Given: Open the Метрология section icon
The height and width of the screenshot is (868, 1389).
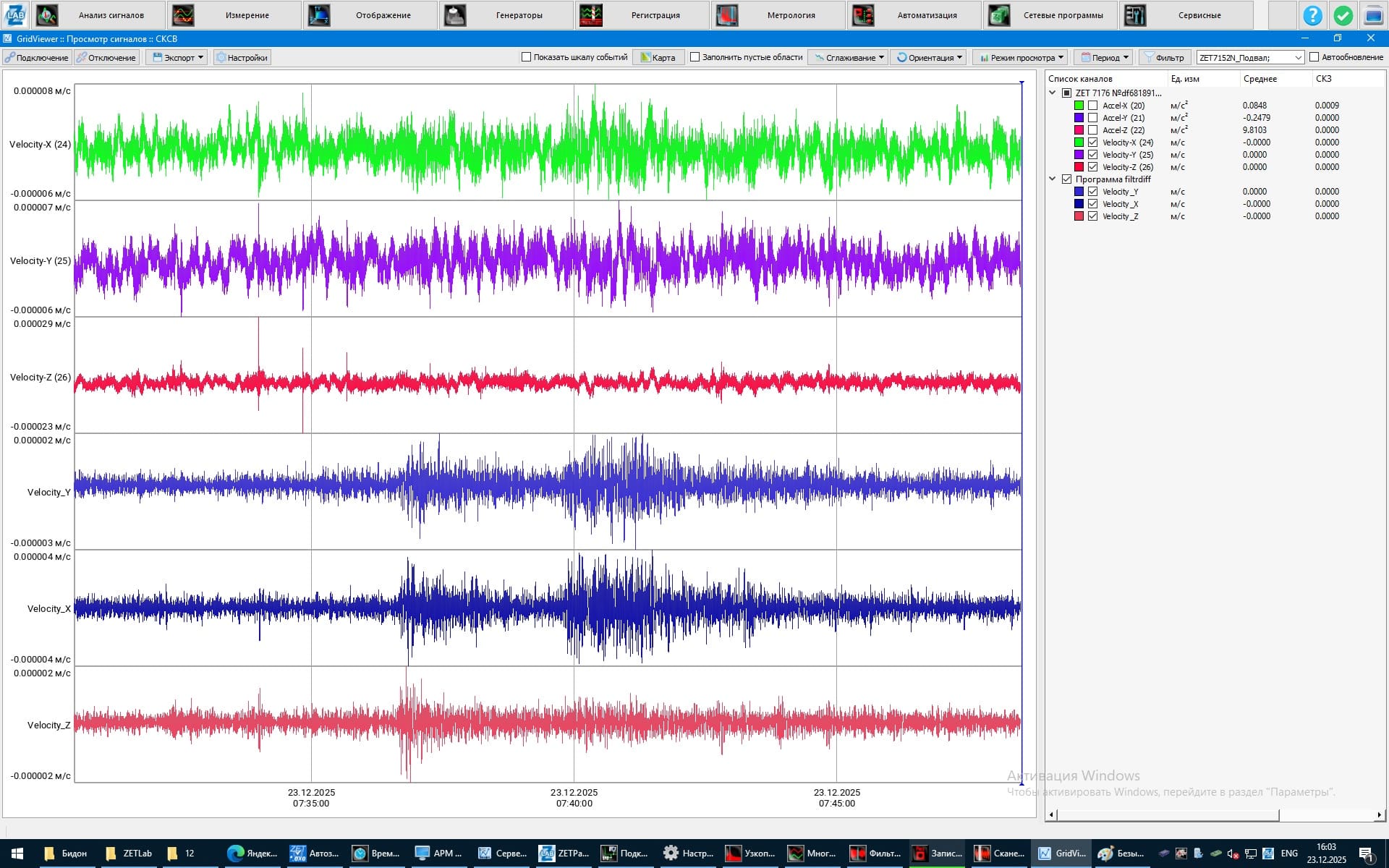Looking at the screenshot, I should 727,15.
